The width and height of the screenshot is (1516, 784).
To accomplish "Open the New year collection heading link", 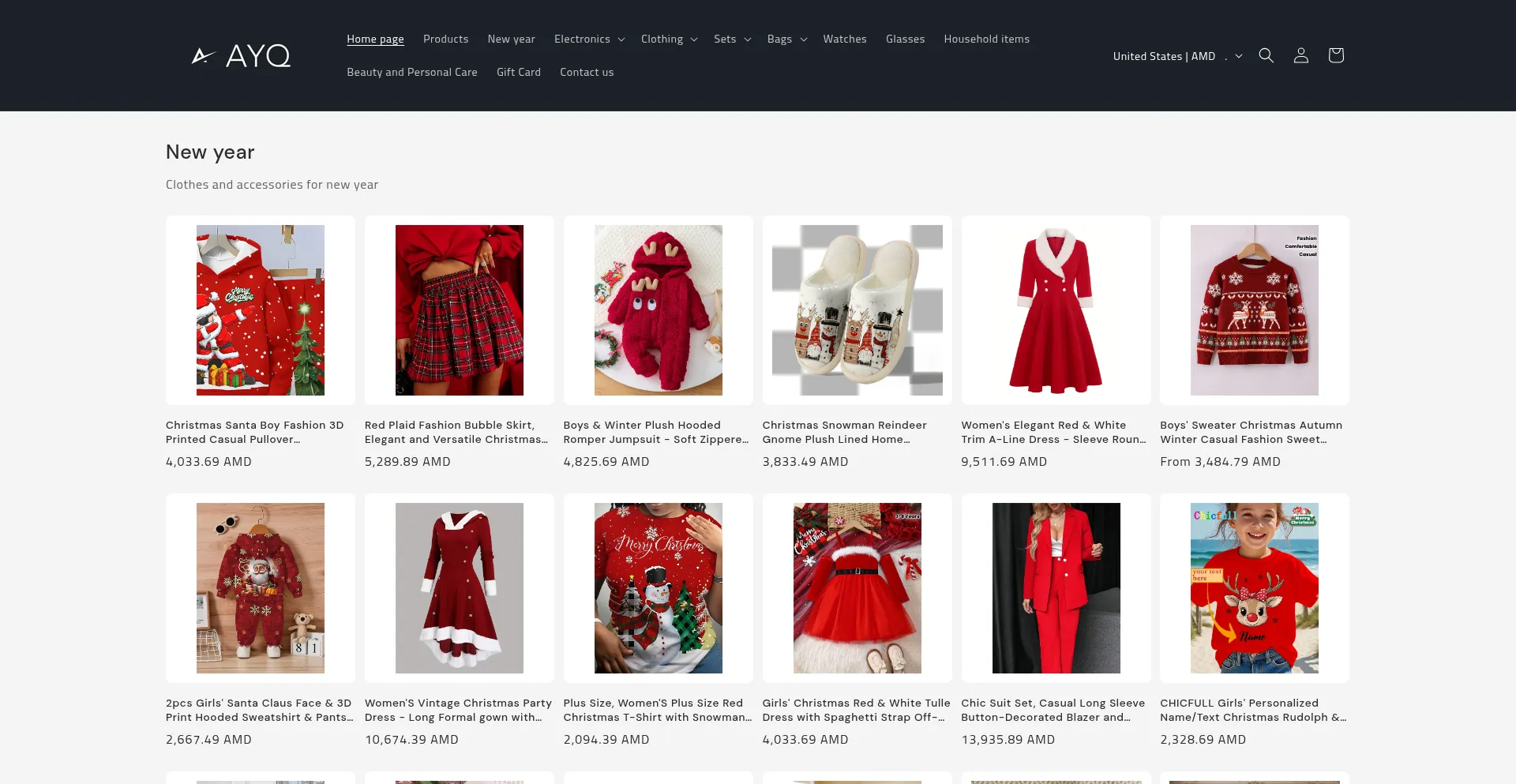I will point(210,152).
